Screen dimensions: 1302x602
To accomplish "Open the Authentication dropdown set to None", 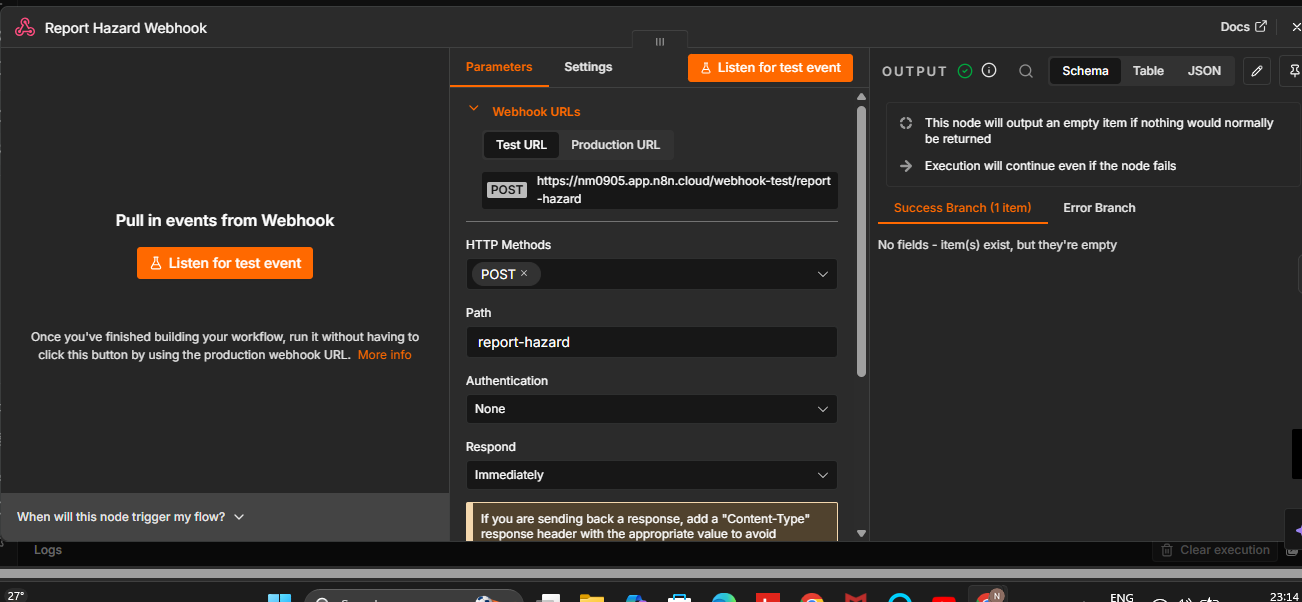I will (652, 409).
